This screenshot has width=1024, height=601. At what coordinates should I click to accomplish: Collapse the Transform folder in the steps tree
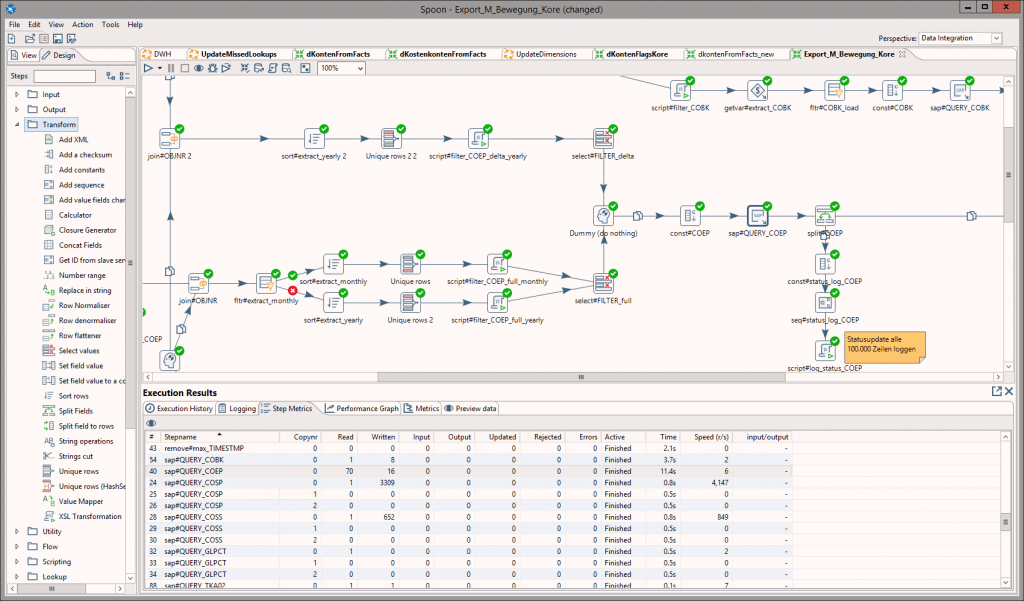pyautogui.click(x=17, y=124)
